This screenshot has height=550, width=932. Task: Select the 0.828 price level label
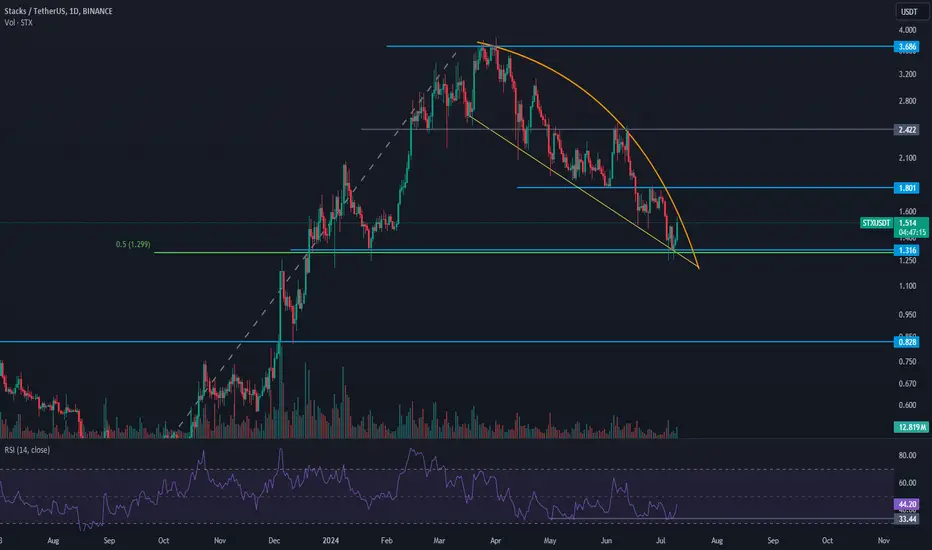tap(906, 342)
